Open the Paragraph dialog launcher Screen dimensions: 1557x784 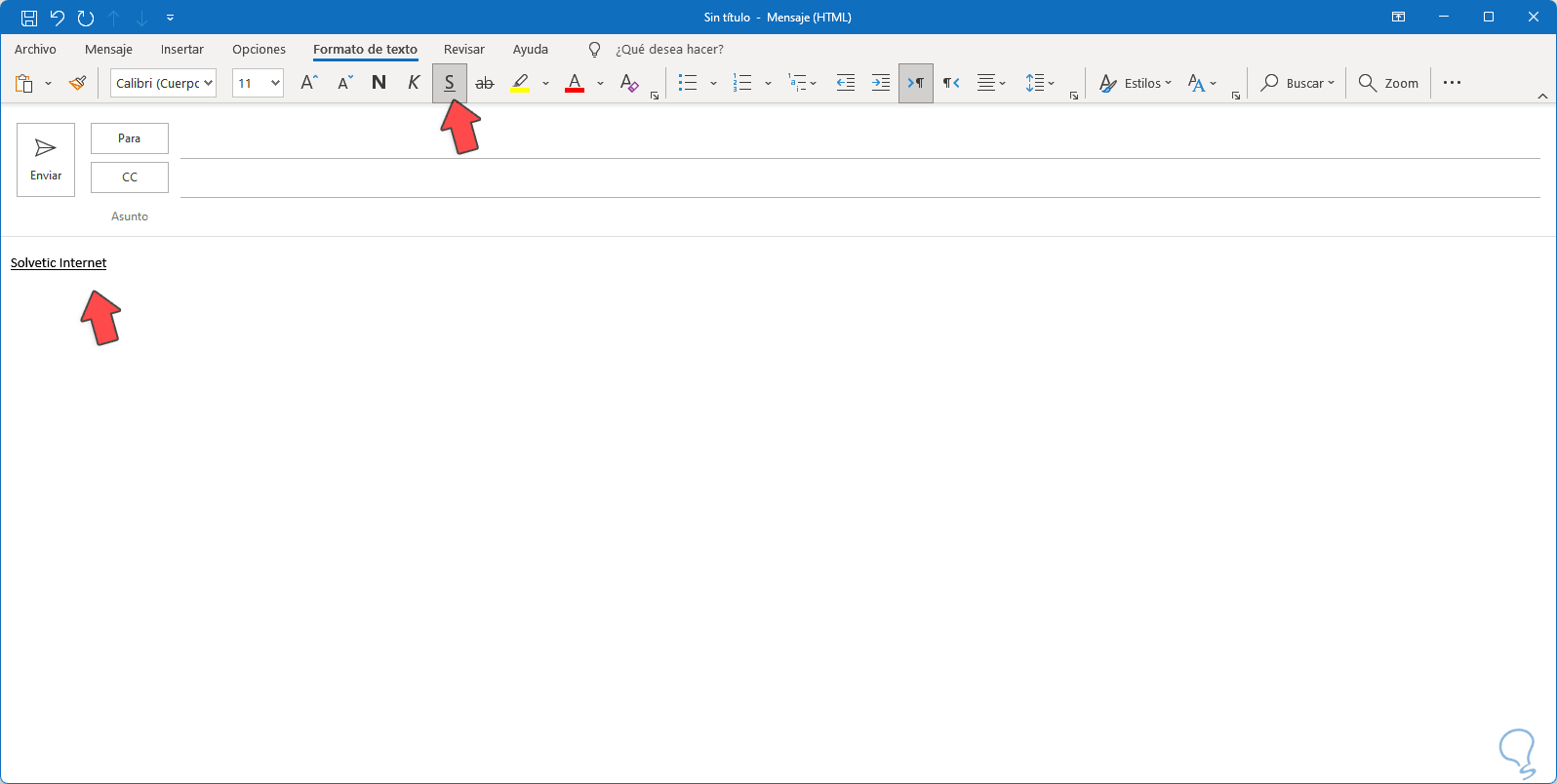1074,96
